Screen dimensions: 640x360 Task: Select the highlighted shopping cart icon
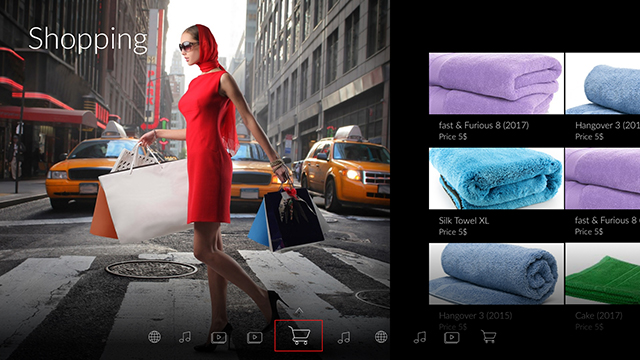(x=299, y=336)
